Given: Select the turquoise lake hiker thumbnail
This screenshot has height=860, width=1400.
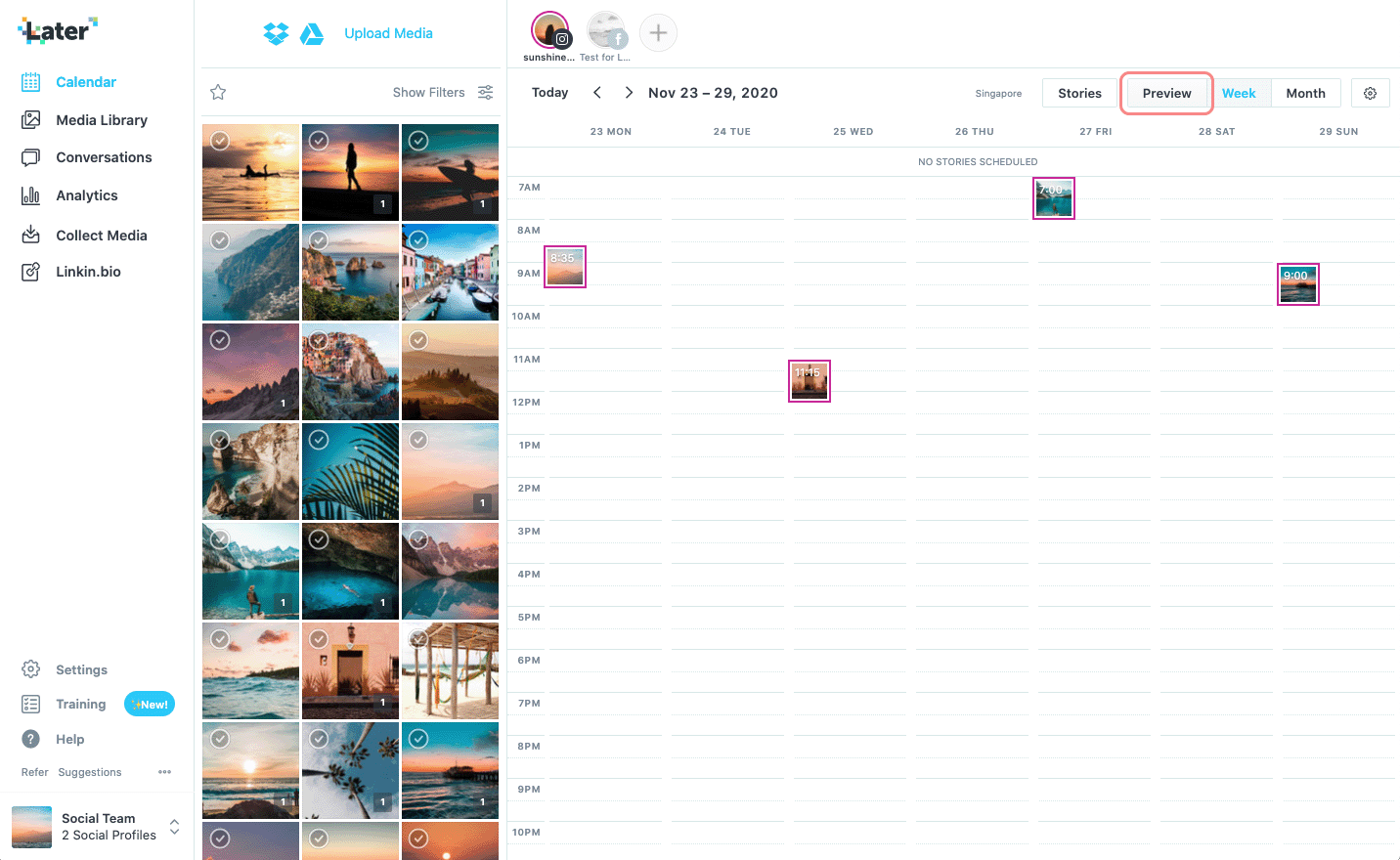Looking at the screenshot, I should click(x=250, y=572).
